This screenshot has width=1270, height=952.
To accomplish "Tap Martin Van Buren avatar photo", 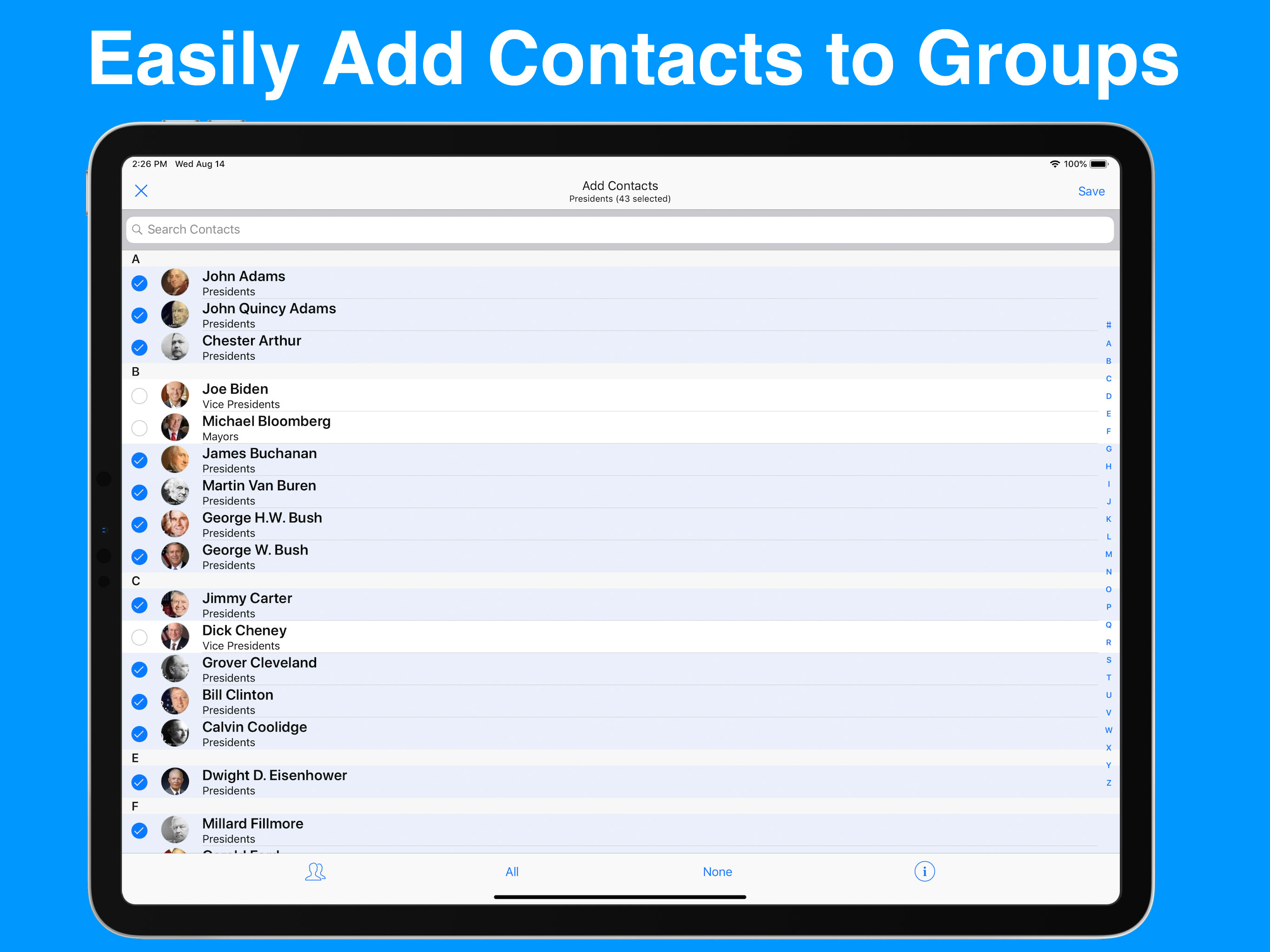I will 175,491.
